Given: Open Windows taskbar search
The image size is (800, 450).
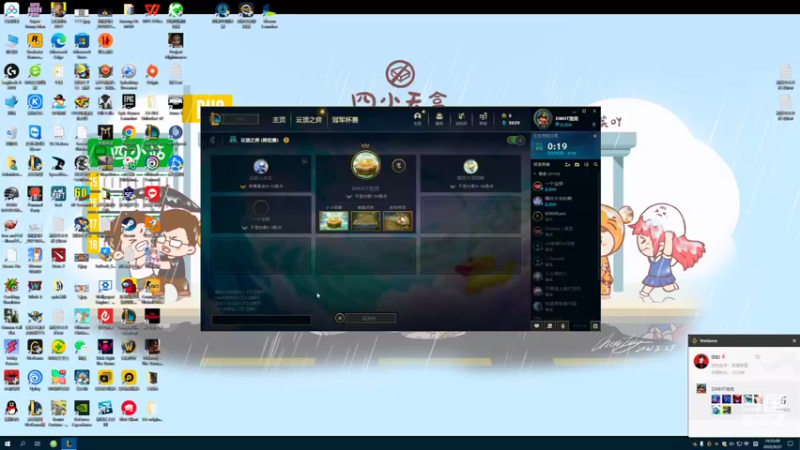Looking at the screenshot, I should 22,444.
